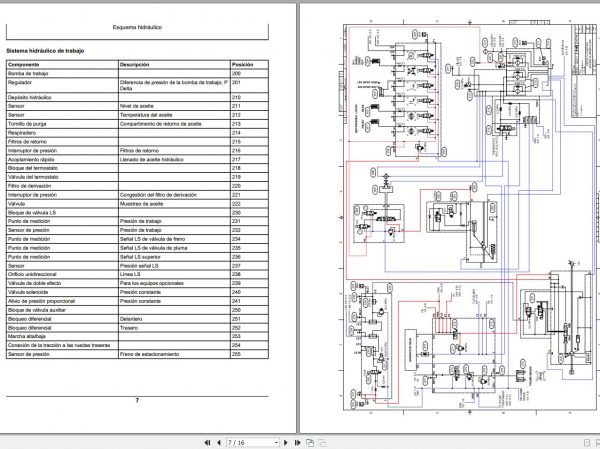Click the 'Delantero' description

pyautogui.click(x=130, y=318)
